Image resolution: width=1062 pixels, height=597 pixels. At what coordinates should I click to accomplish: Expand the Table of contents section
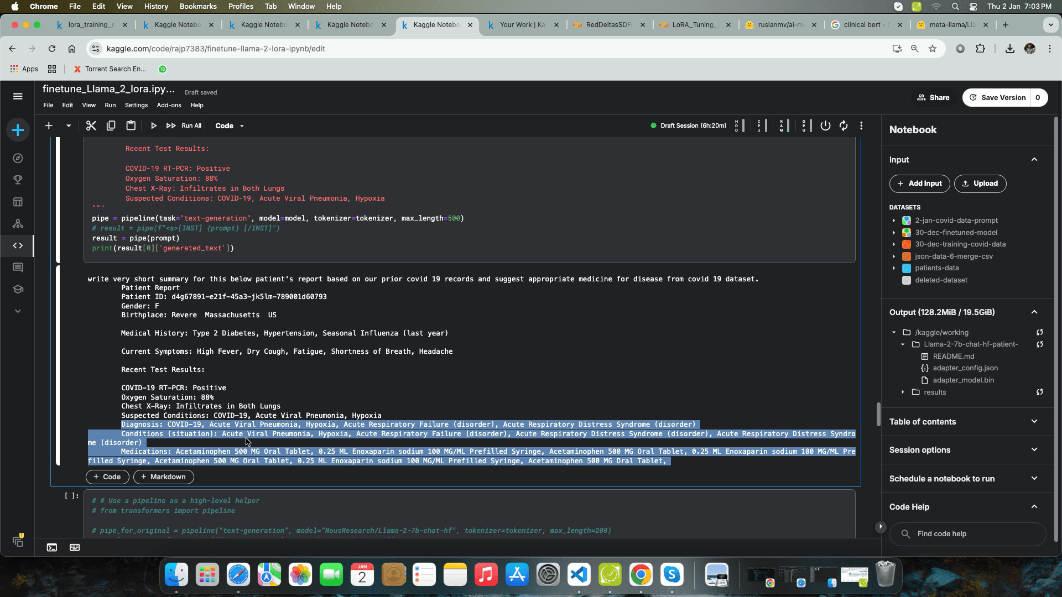pyautogui.click(x=1034, y=422)
